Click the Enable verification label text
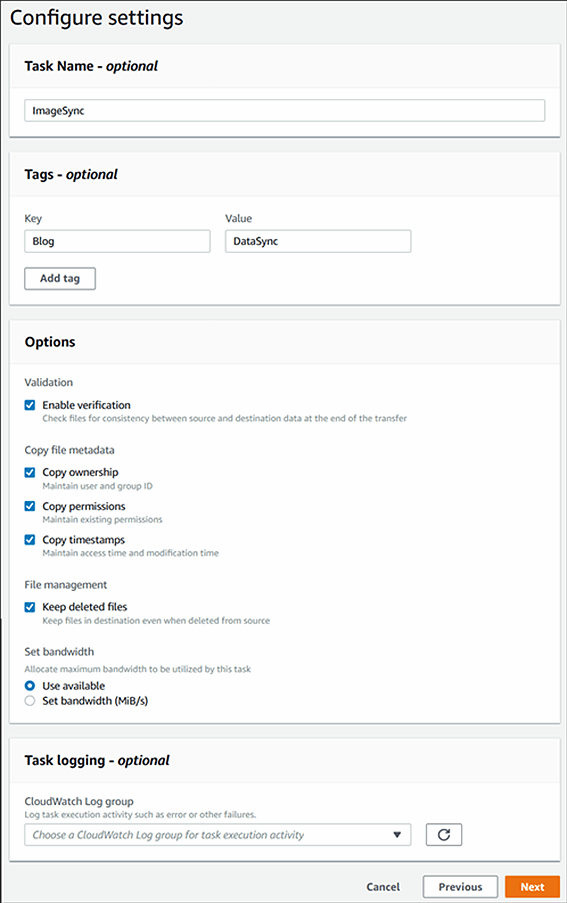 pyautogui.click(x=86, y=405)
